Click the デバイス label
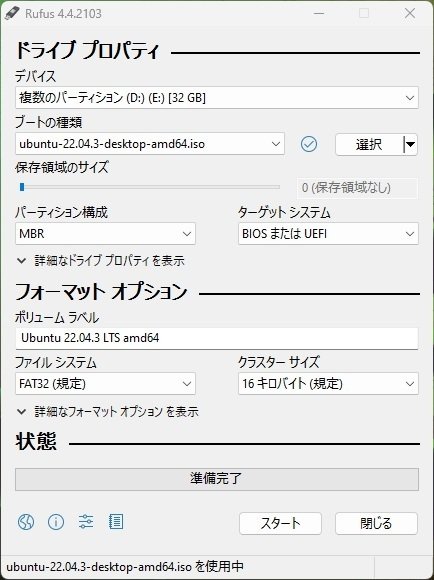The image size is (434, 580). point(36,77)
